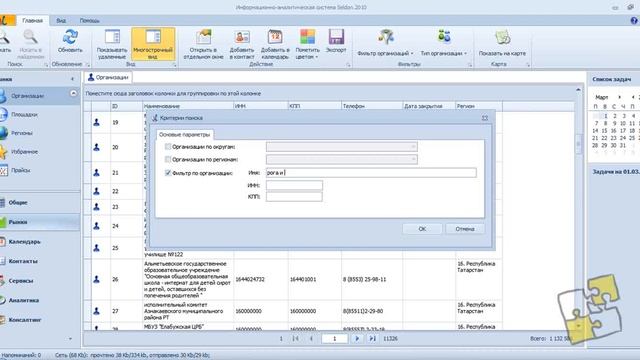Sort by Наименование column header
The image size is (640, 360).
[x=188, y=106]
